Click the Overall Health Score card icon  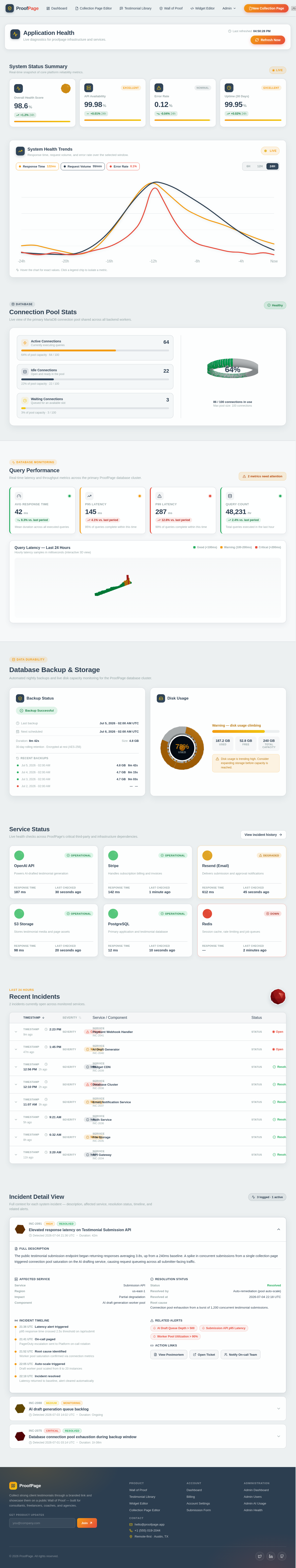click(x=18, y=88)
